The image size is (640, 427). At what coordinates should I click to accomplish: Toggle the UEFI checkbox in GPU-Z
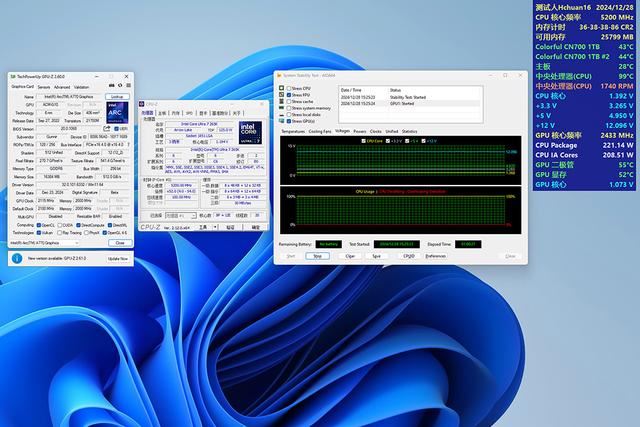[117, 129]
